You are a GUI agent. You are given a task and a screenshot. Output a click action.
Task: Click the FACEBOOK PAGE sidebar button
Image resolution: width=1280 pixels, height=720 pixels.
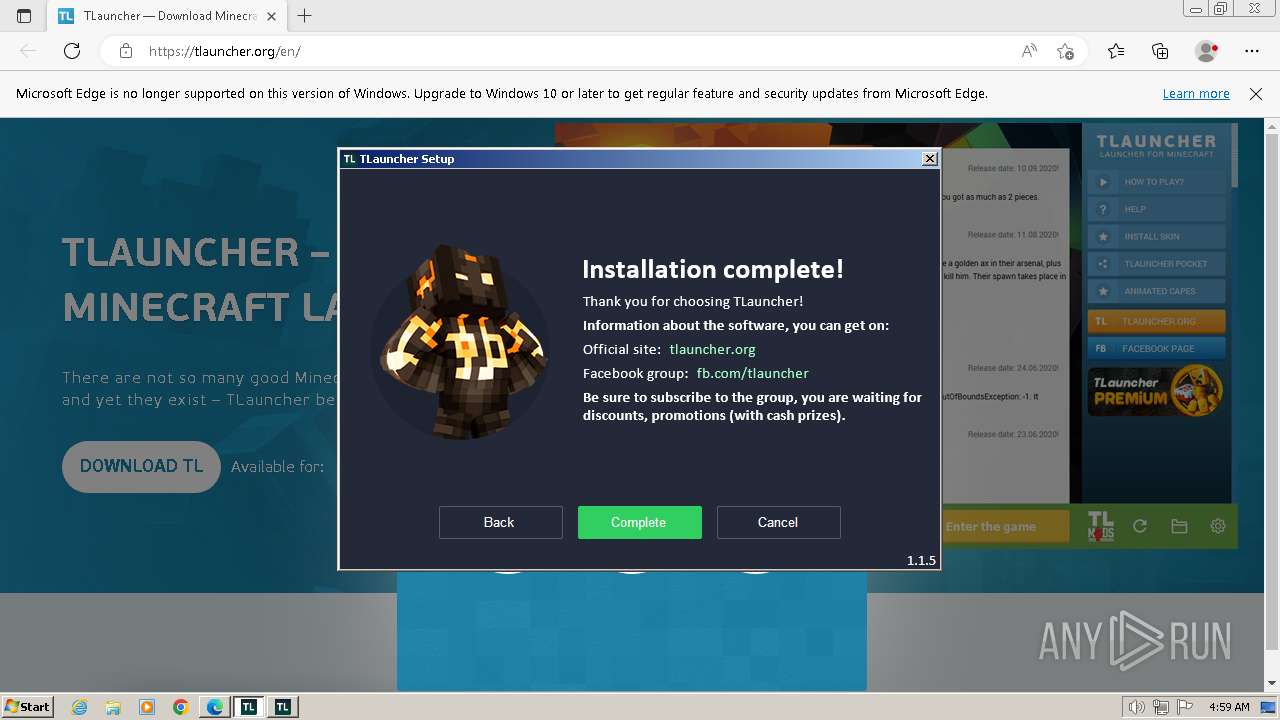coord(1157,348)
